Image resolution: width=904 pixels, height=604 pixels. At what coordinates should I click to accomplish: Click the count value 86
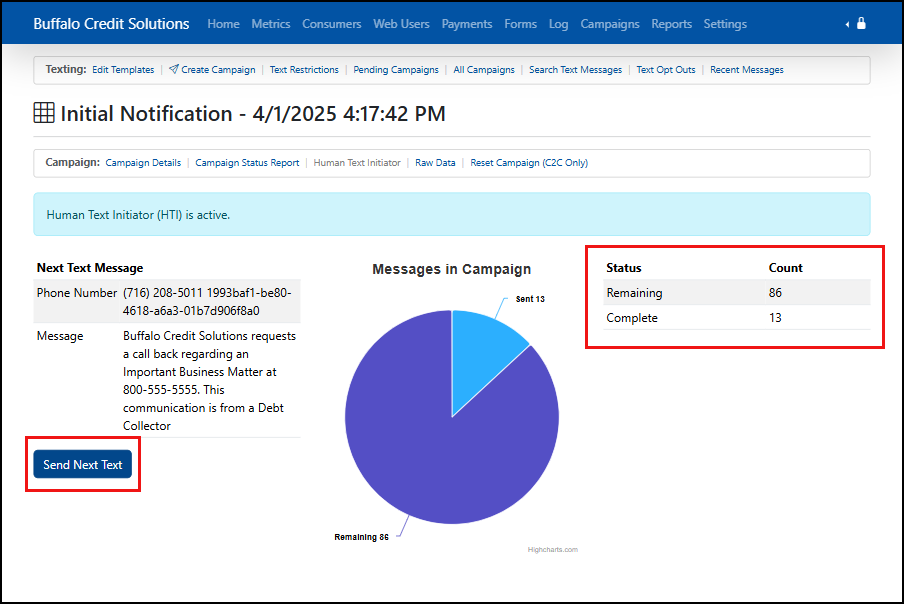click(x=775, y=293)
